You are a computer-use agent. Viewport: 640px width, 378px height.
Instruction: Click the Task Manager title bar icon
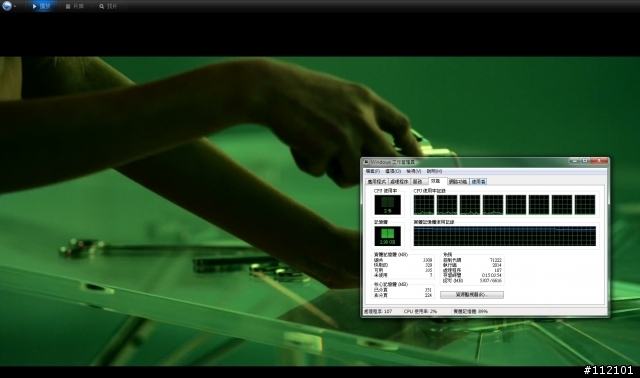[366, 162]
